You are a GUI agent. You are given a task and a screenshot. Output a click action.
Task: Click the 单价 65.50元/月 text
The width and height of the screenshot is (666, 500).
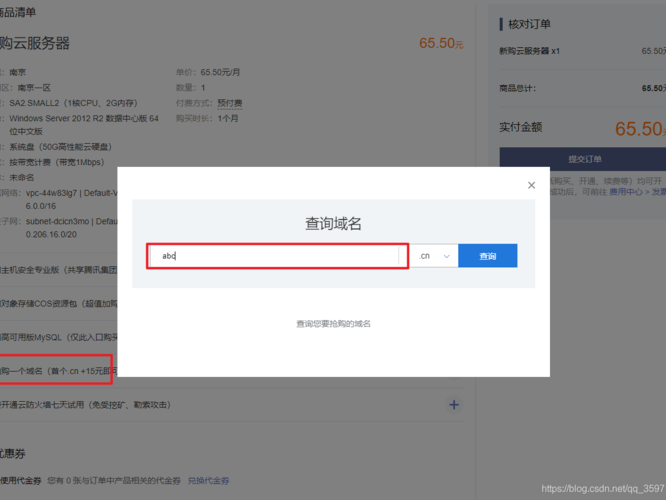click(208, 72)
